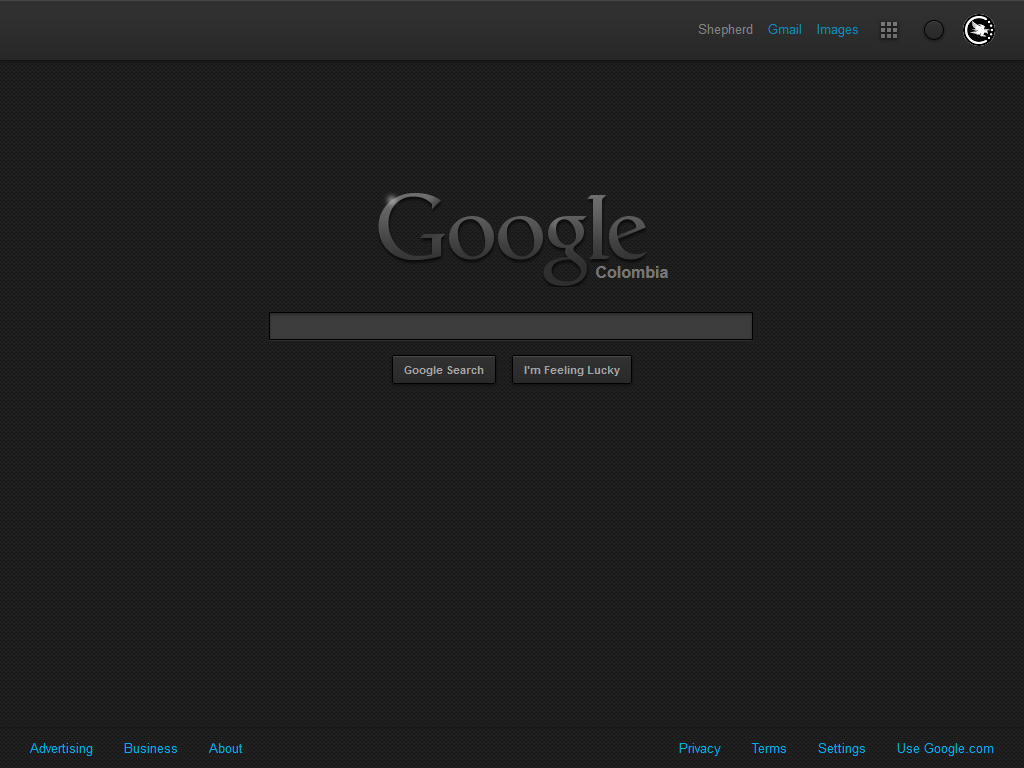Click the Gmail link in the top bar
Viewport: 1024px width, 768px height.
pos(785,29)
